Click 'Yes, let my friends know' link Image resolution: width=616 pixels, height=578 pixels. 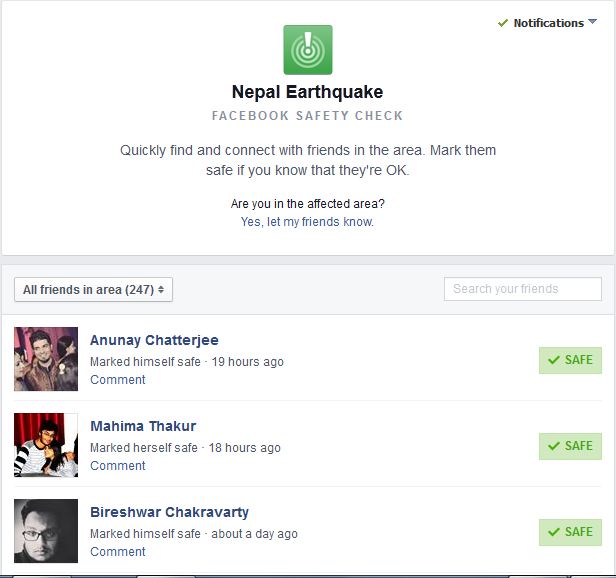click(x=307, y=222)
